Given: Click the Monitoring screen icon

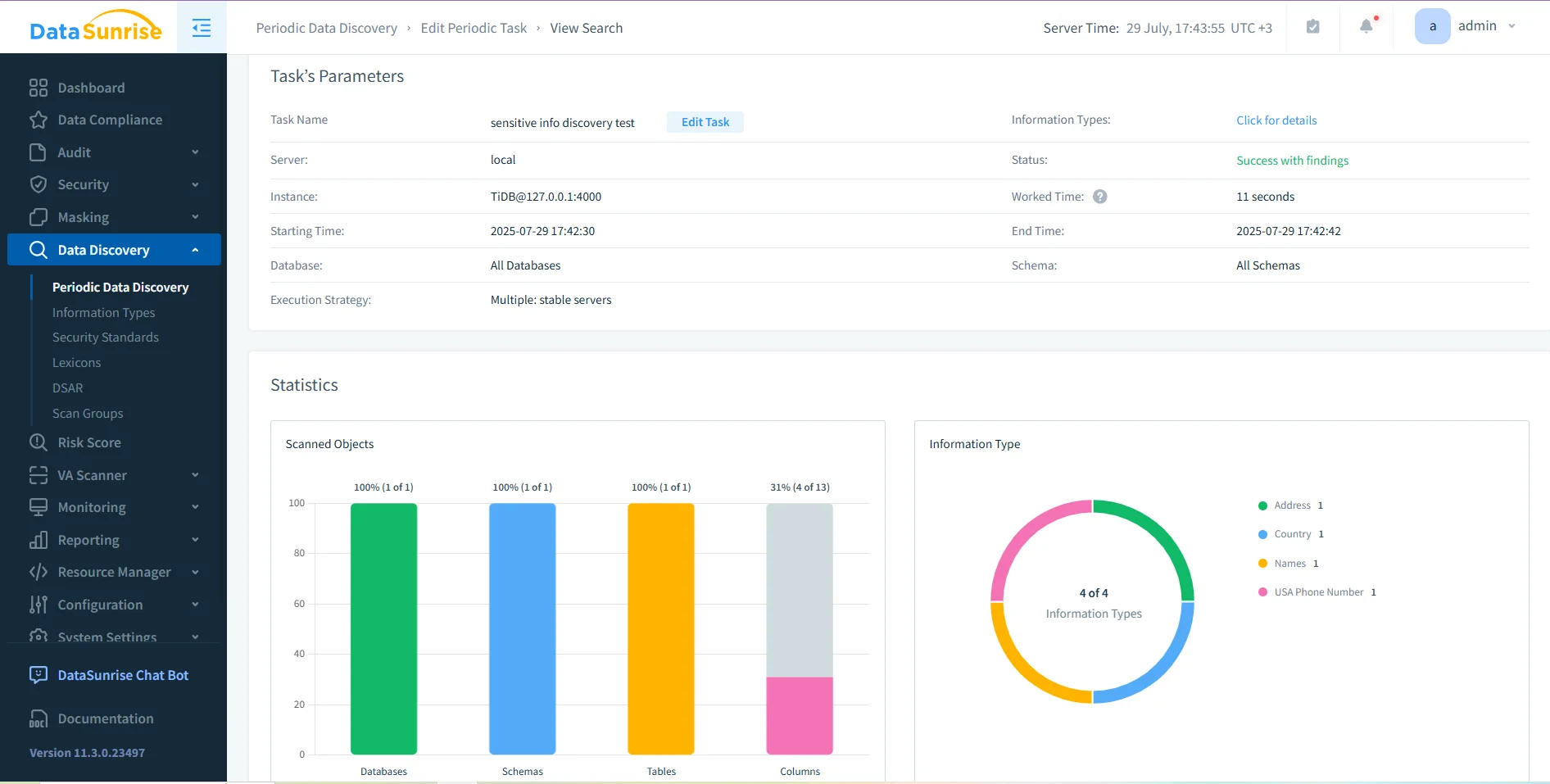Looking at the screenshot, I should tap(39, 507).
